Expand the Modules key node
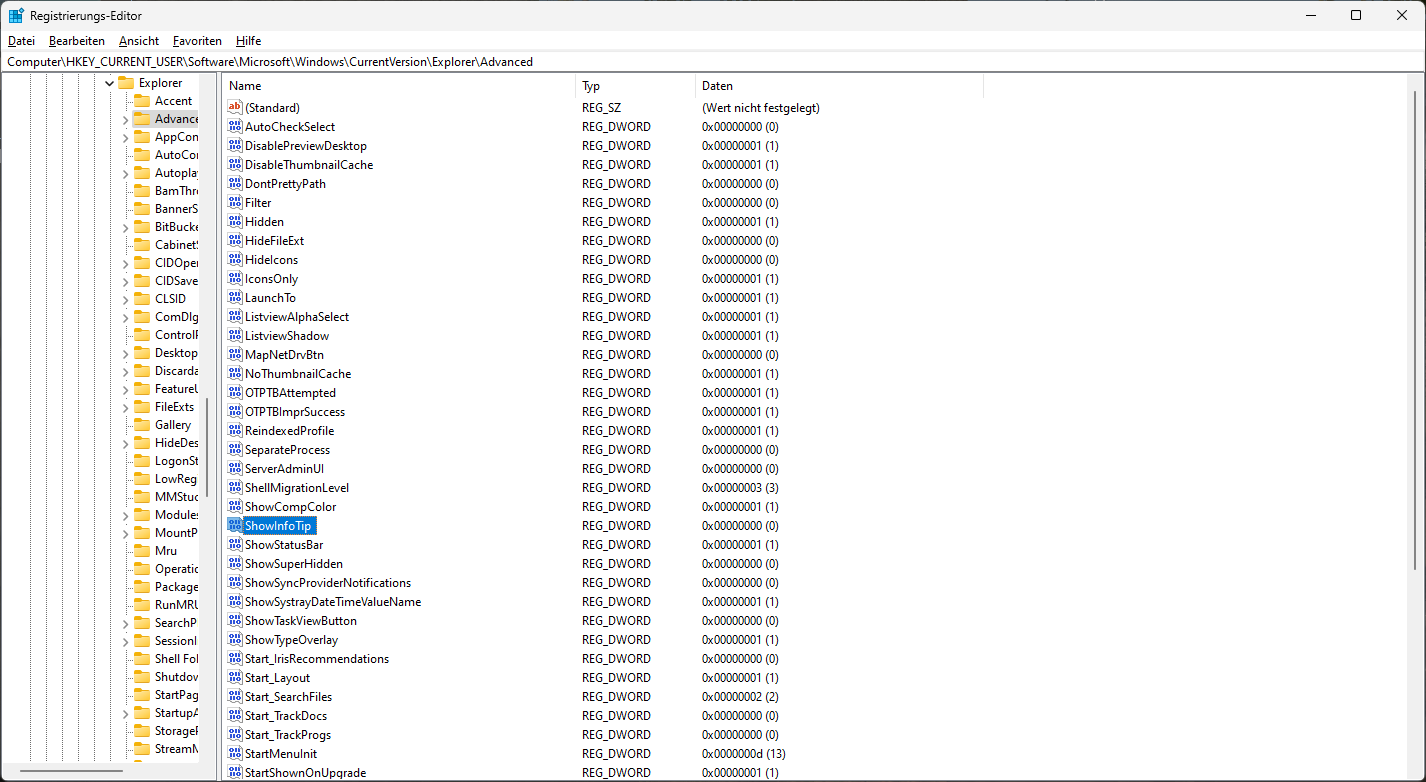Screen dimensions: 1426x782 click(x=125, y=515)
